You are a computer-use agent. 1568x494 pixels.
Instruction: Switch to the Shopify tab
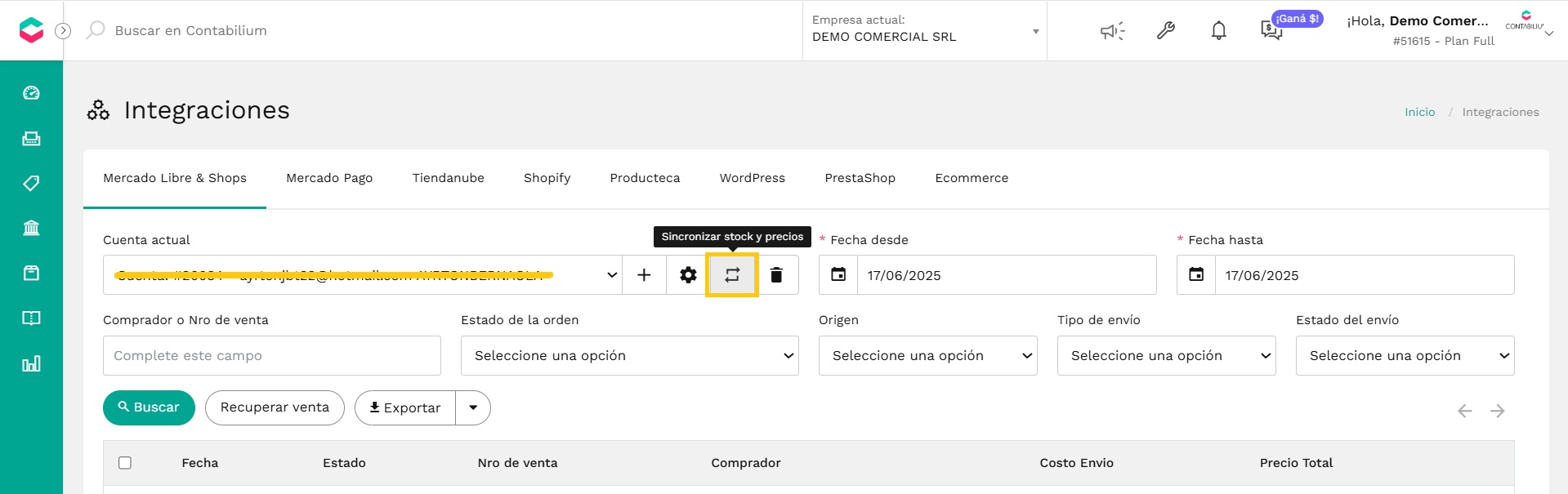(547, 178)
